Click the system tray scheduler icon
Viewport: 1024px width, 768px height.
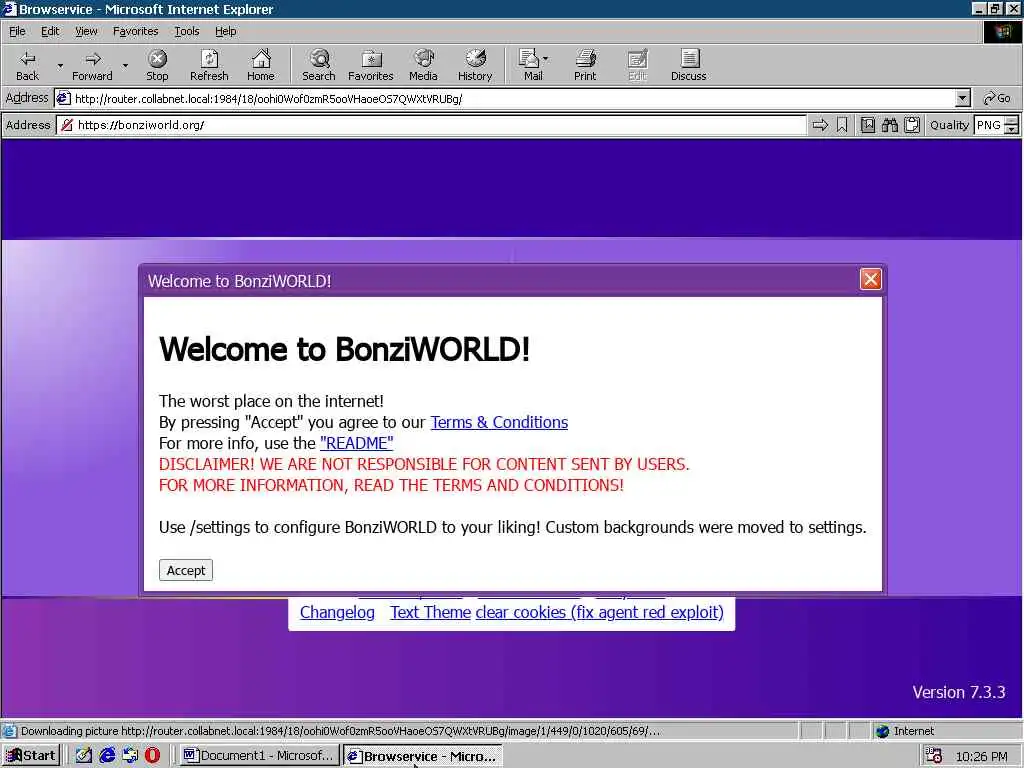[x=934, y=756]
